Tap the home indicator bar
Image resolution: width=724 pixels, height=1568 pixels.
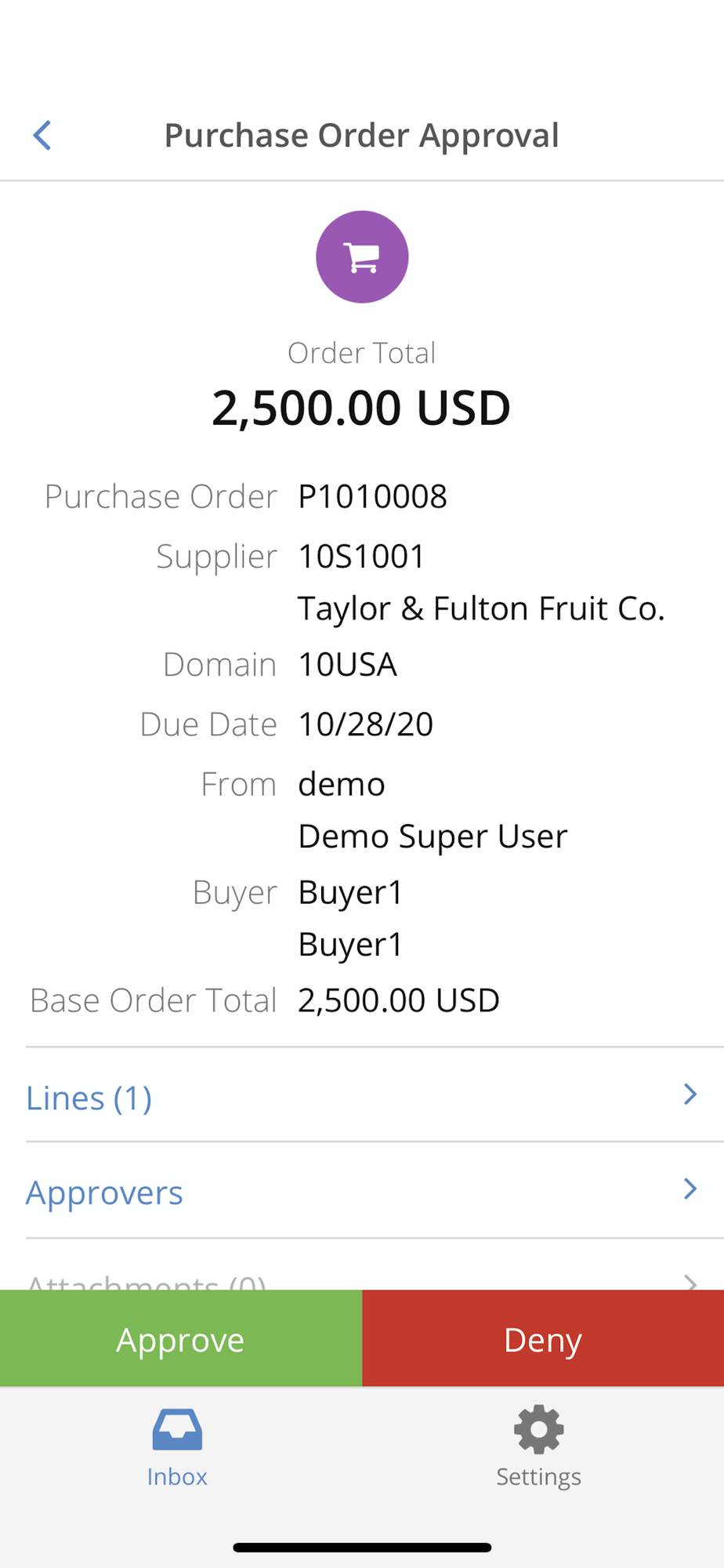[362, 1548]
